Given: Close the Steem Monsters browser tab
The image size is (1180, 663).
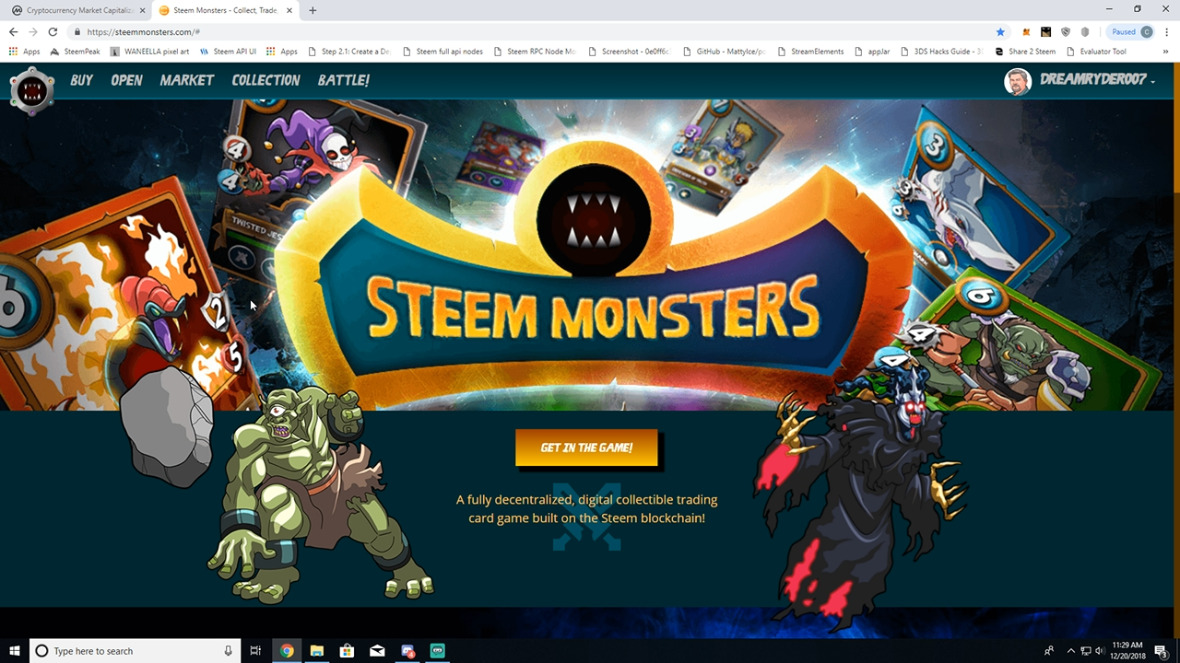Looking at the screenshot, I should (290, 11).
